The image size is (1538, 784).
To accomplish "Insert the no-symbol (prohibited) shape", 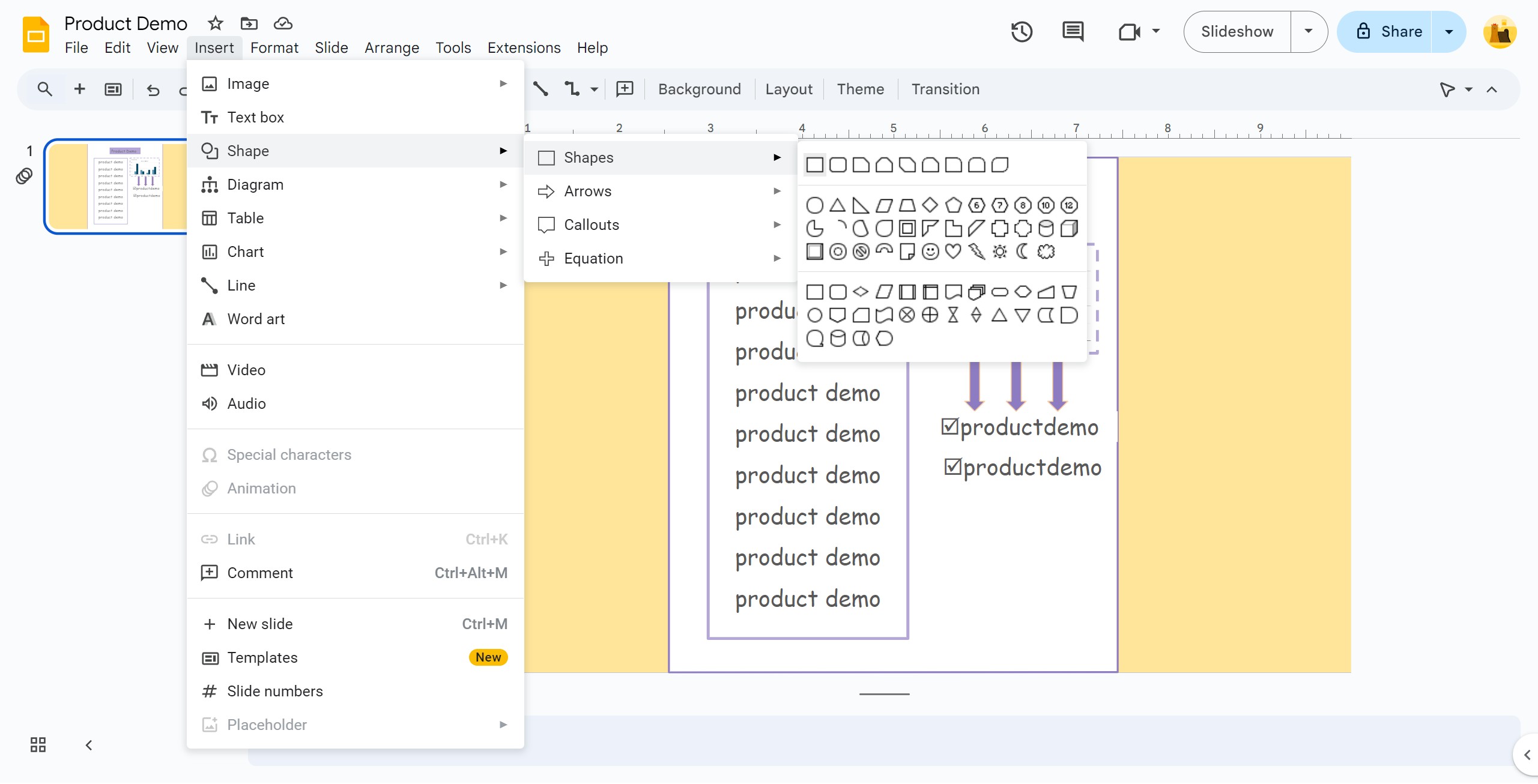I will pyautogui.click(x=861, y=252).
